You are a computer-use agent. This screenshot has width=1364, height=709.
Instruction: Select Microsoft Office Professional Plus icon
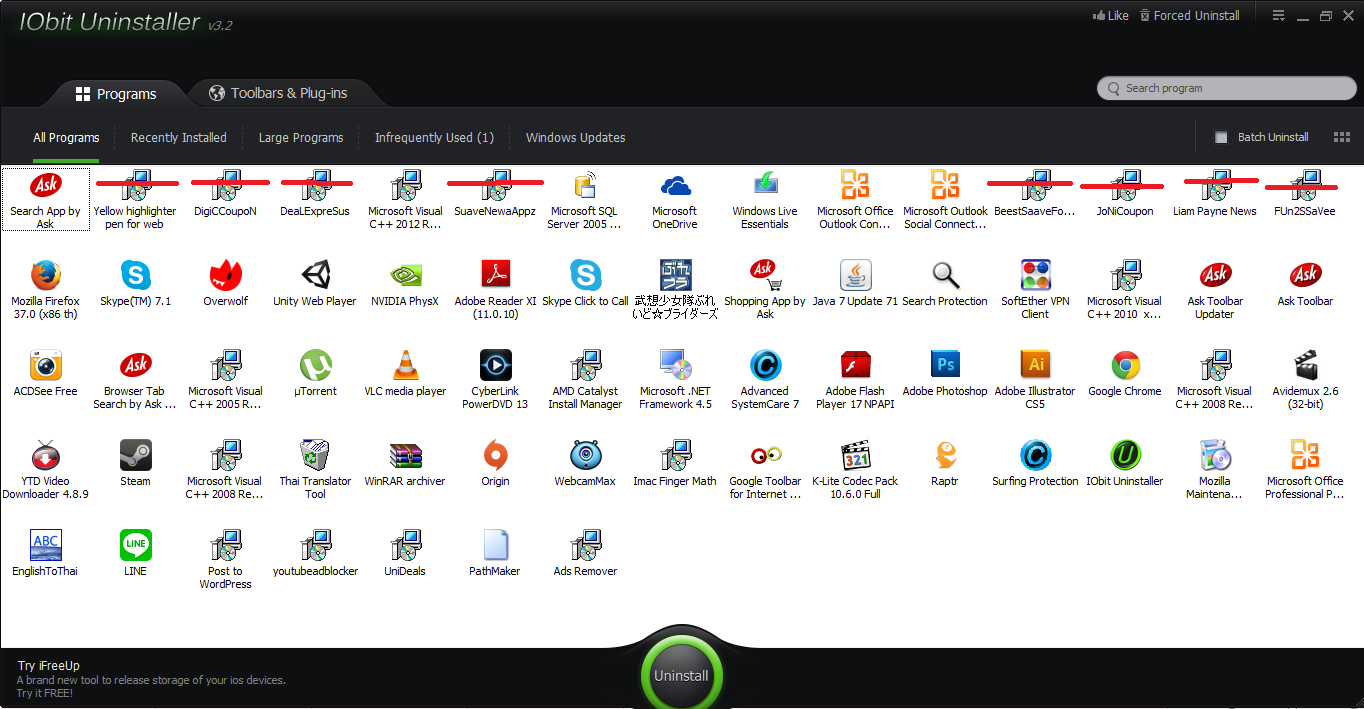pyautogui.click(x=1305, y=455)
